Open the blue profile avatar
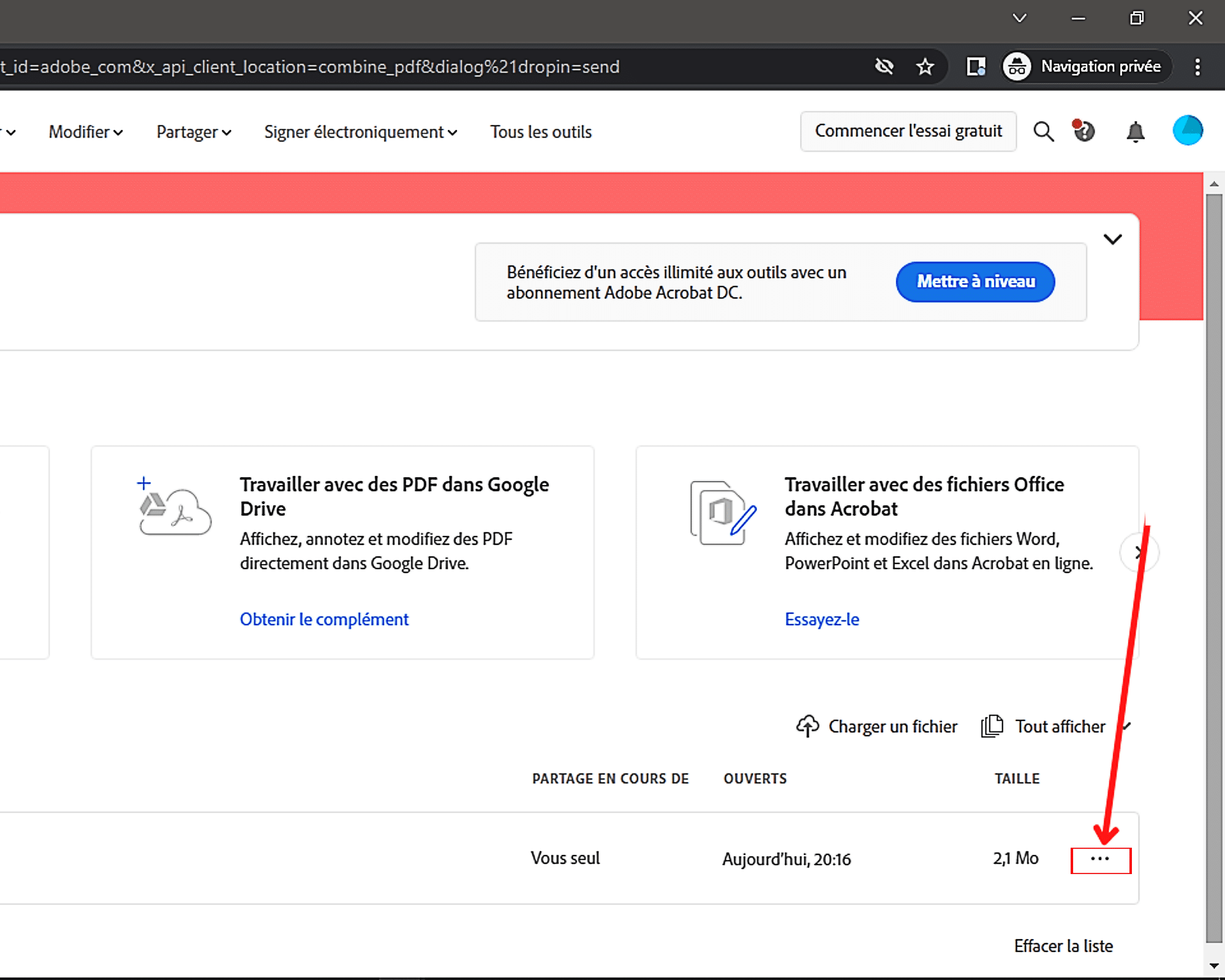The image size is (1225, 980). tap(1188, 130)
